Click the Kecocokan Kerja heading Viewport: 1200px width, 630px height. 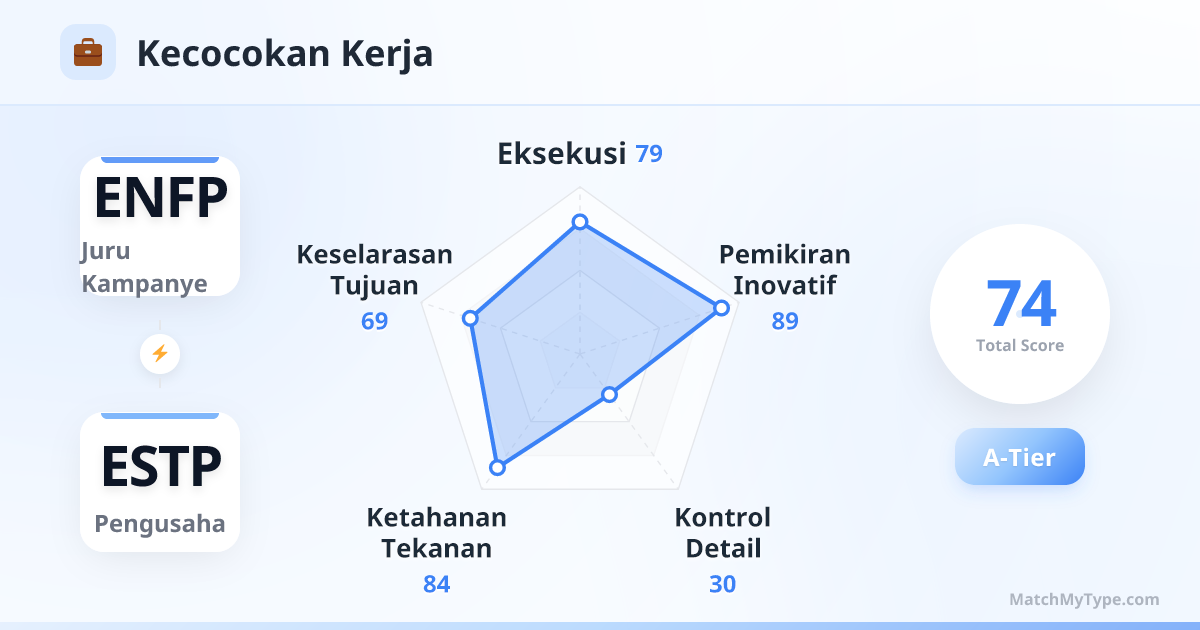[x=285, y=53]
